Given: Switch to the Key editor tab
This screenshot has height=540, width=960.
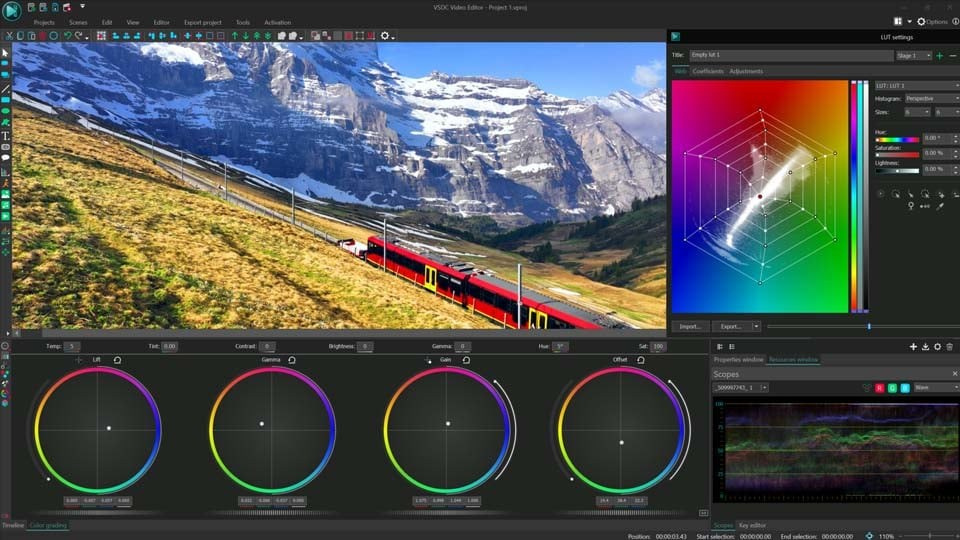Looking at the screenshot, I should [752, 525].
